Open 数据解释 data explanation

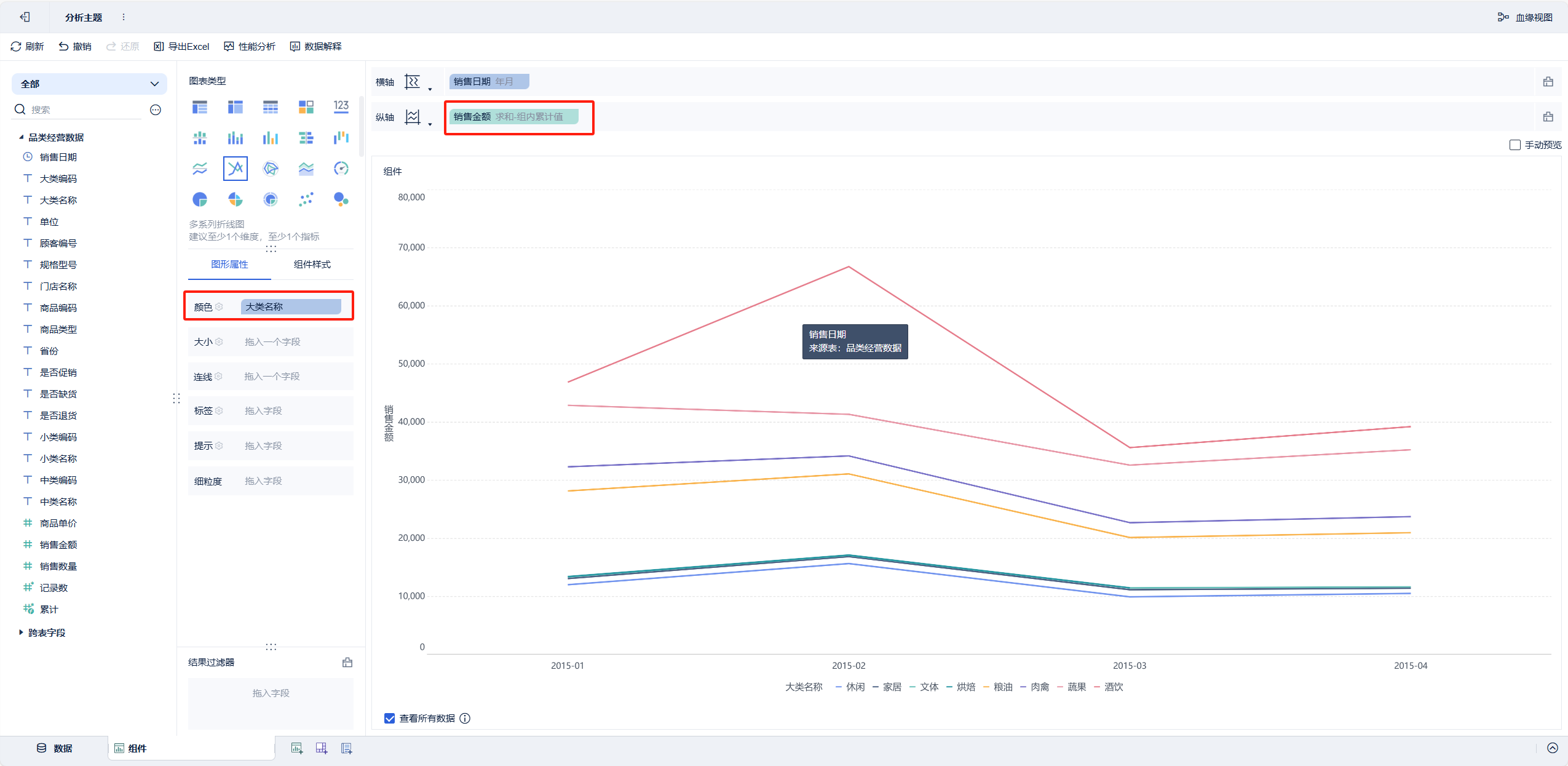tap(315, 47)
